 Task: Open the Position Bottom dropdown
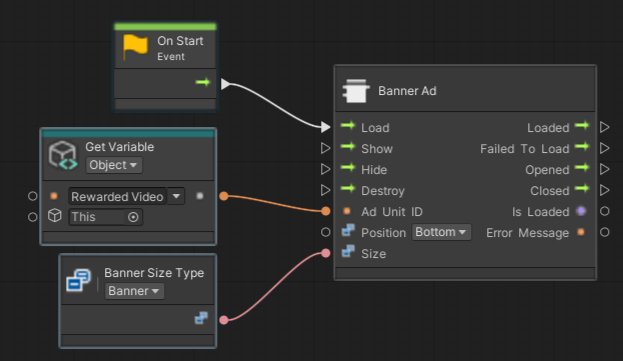click(x=441, y=232)
